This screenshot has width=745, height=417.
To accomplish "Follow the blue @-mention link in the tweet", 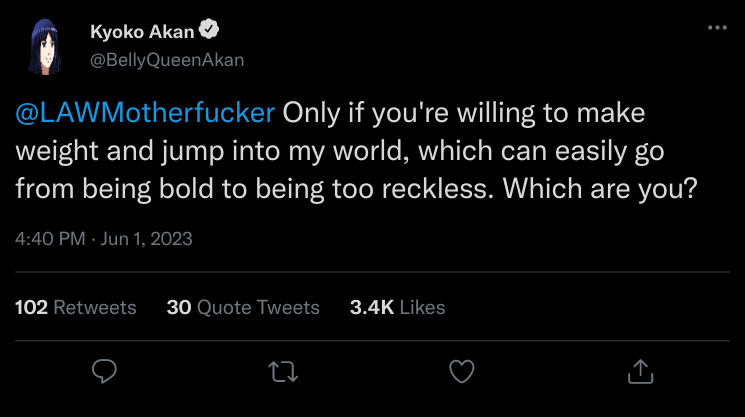I will [146, 112].
